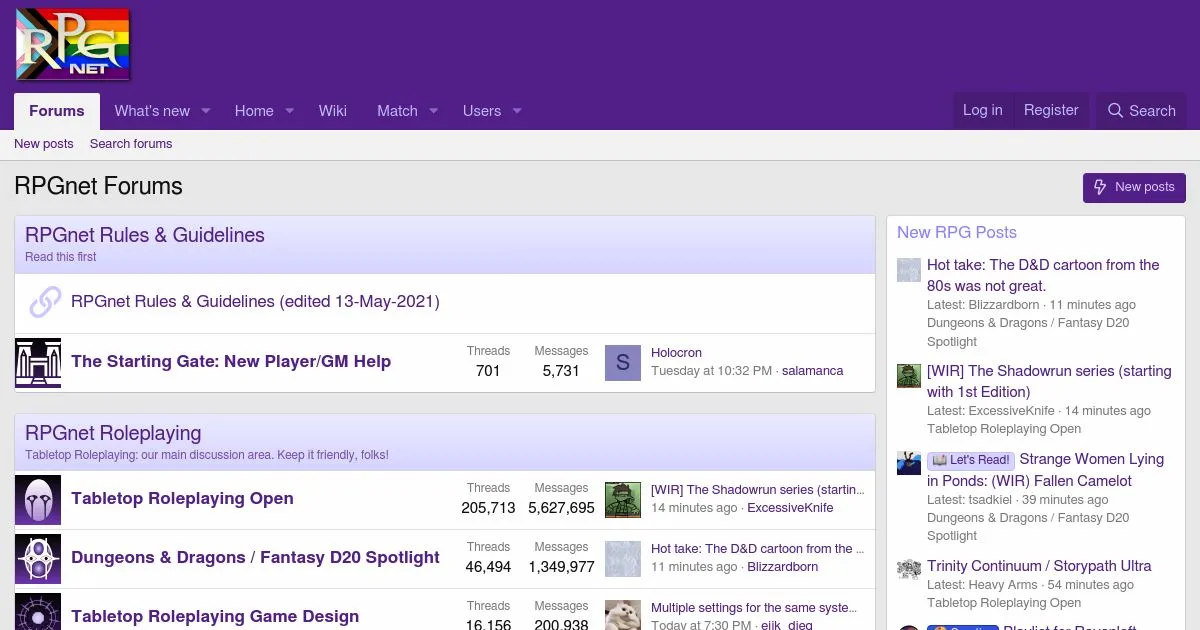Open ExcessiveKnife's avatar in Tabletop Roleplaying Open row
1200x630 pixels.
pyautogui.click(x=622, y=499)
